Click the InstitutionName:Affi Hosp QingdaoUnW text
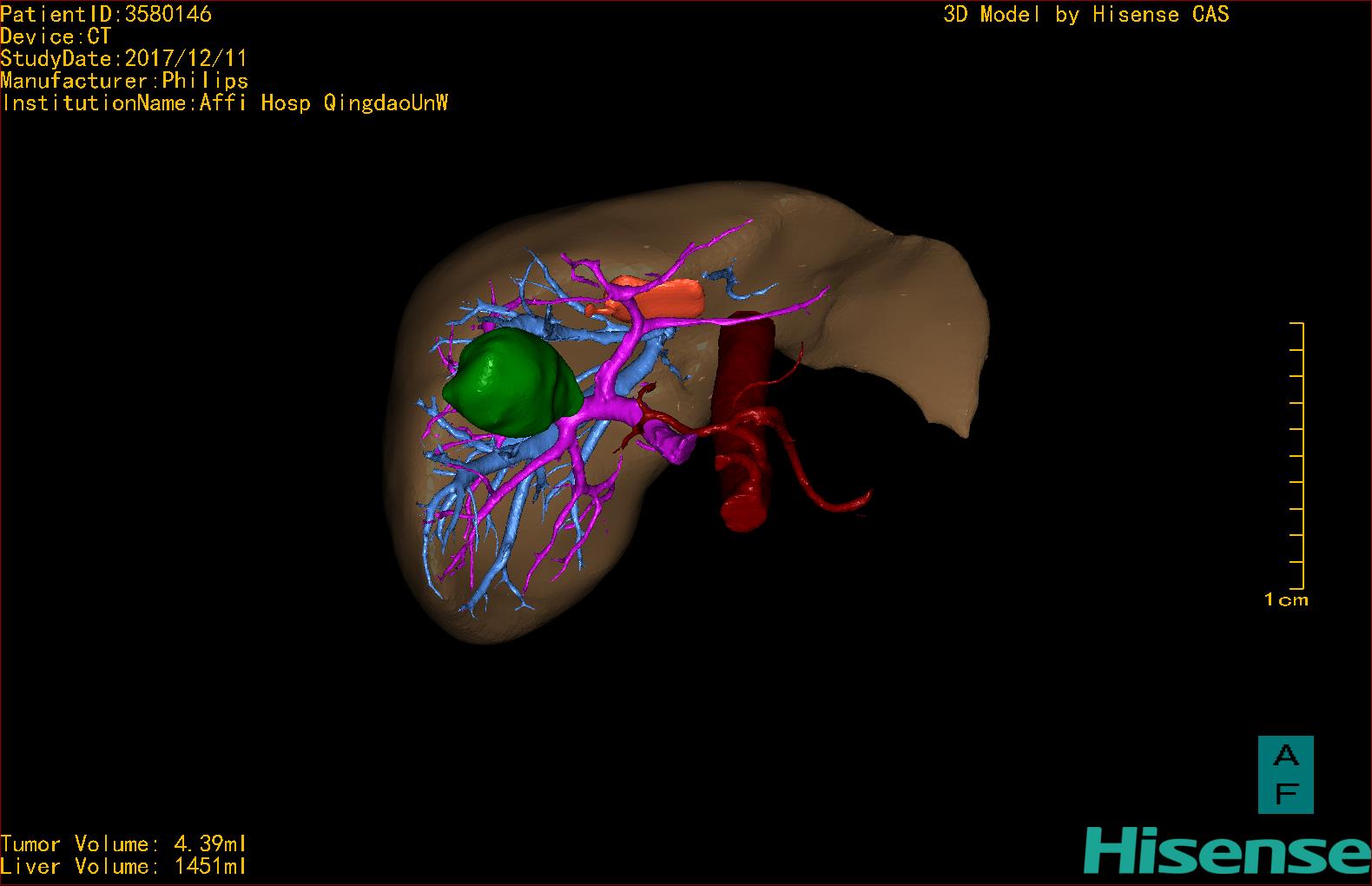The height and width of the screenshot is (886, 1372). pyautogui.click(x=225, y=103)
